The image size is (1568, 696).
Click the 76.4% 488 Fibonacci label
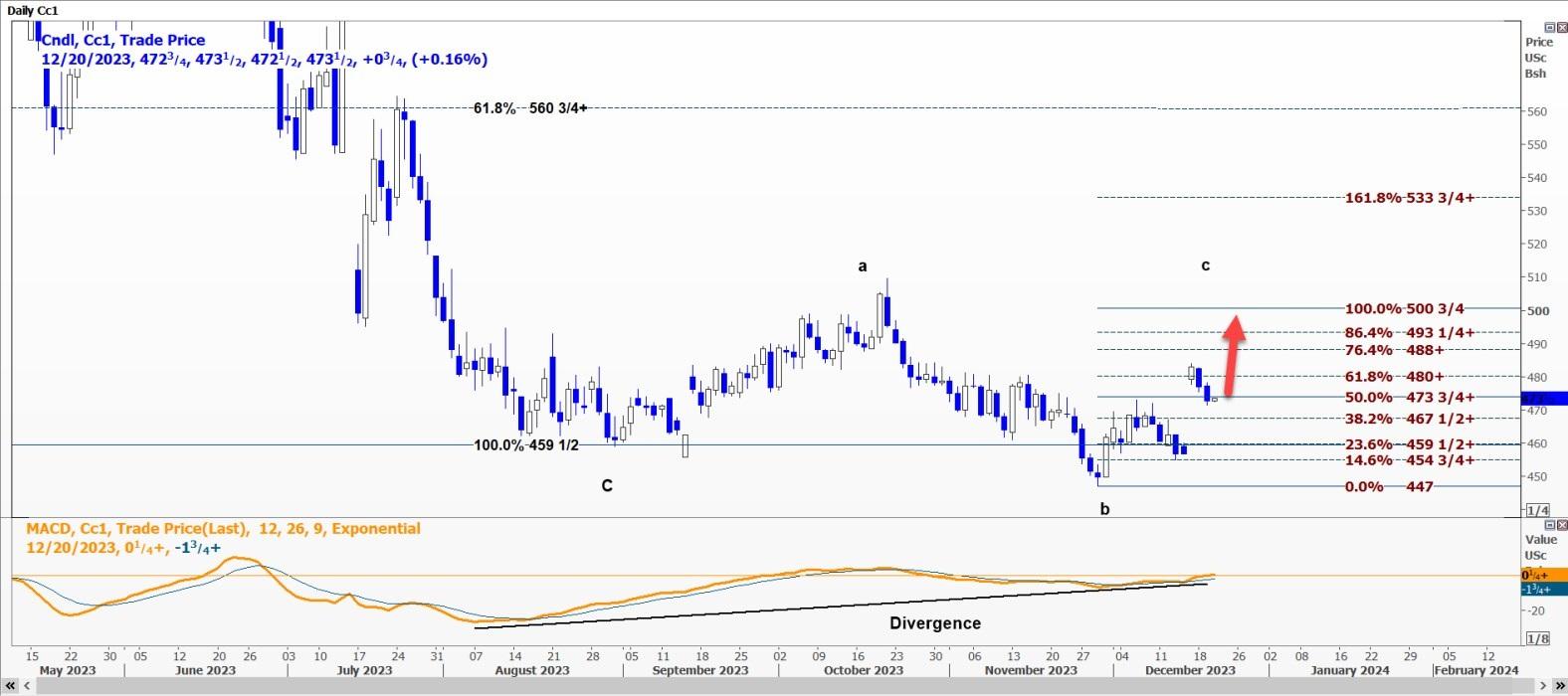(x=1394, y=350)
